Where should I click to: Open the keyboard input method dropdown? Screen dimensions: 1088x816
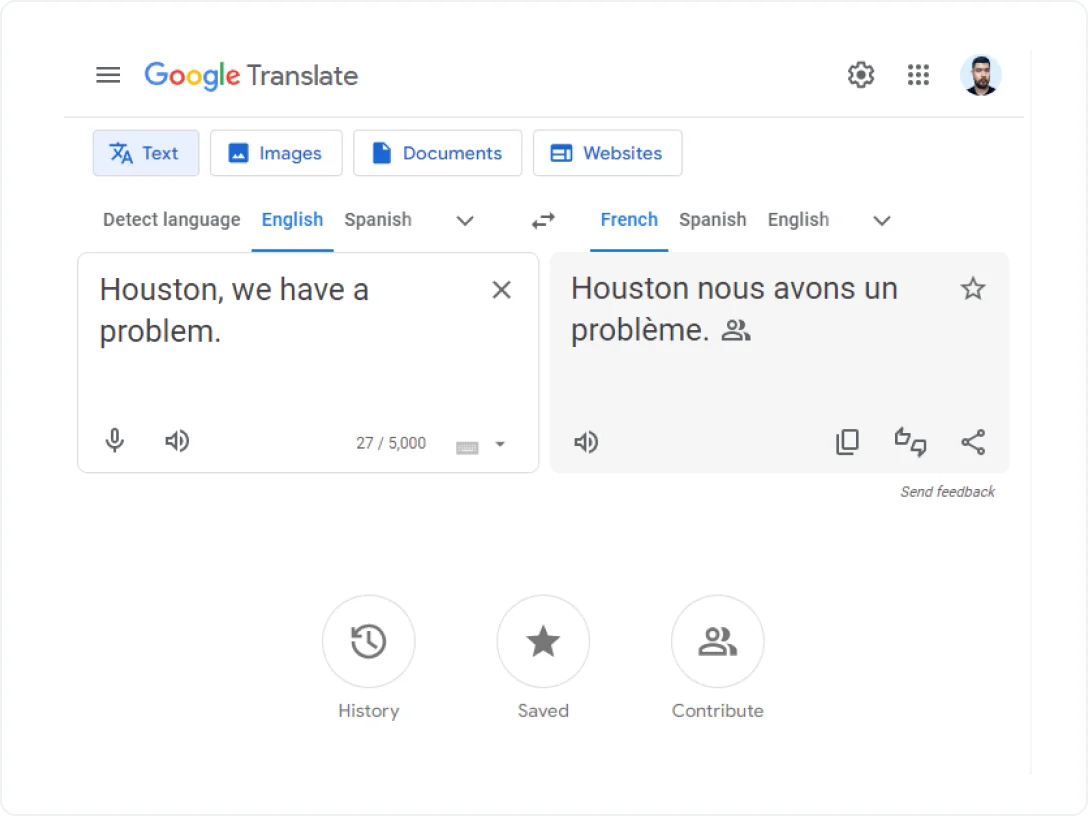(500, 445)
